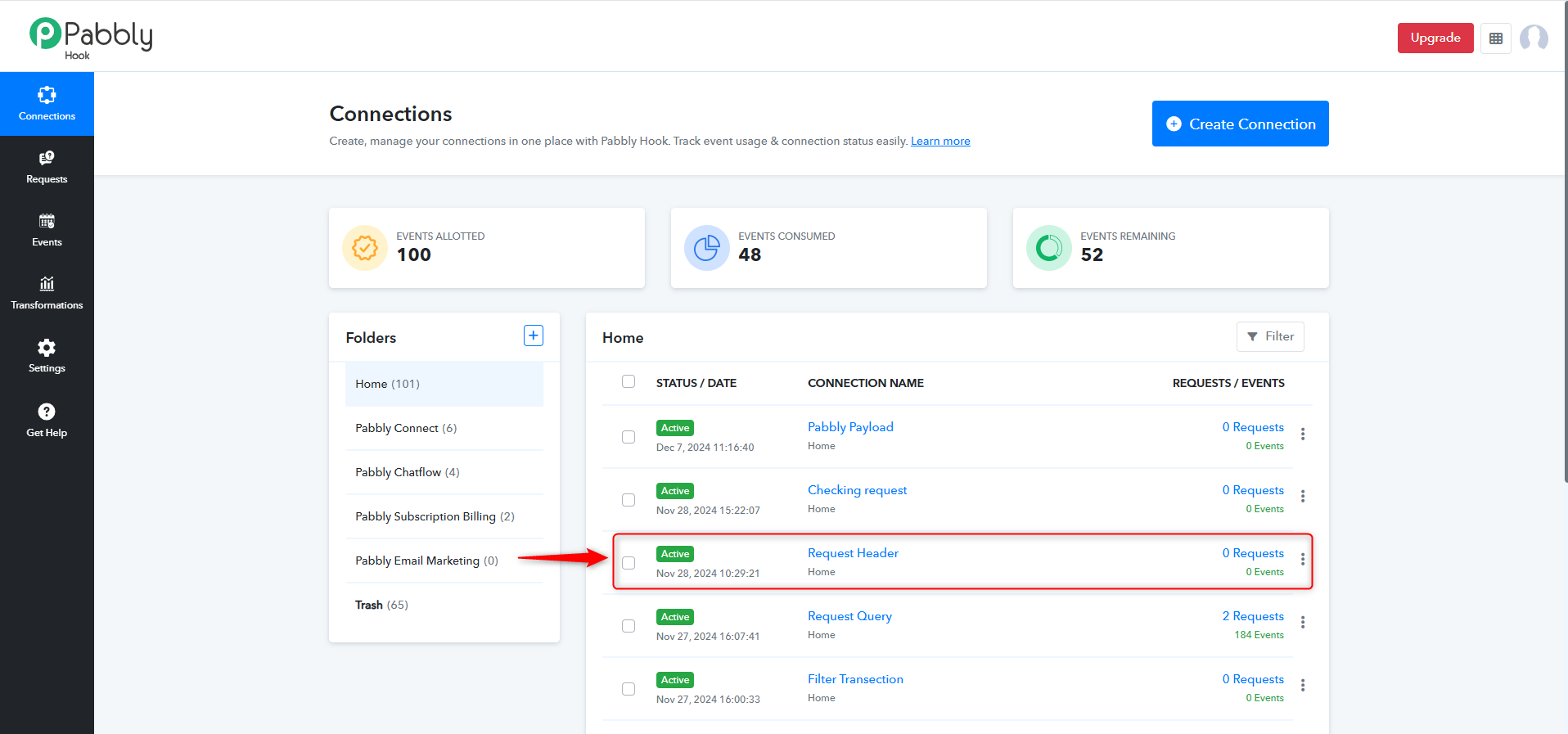The width and height of the screenshot is (1568, 734).
Task: Check the Checking request row checkbox
Action: pyautogui.click(x=629, y=500)
